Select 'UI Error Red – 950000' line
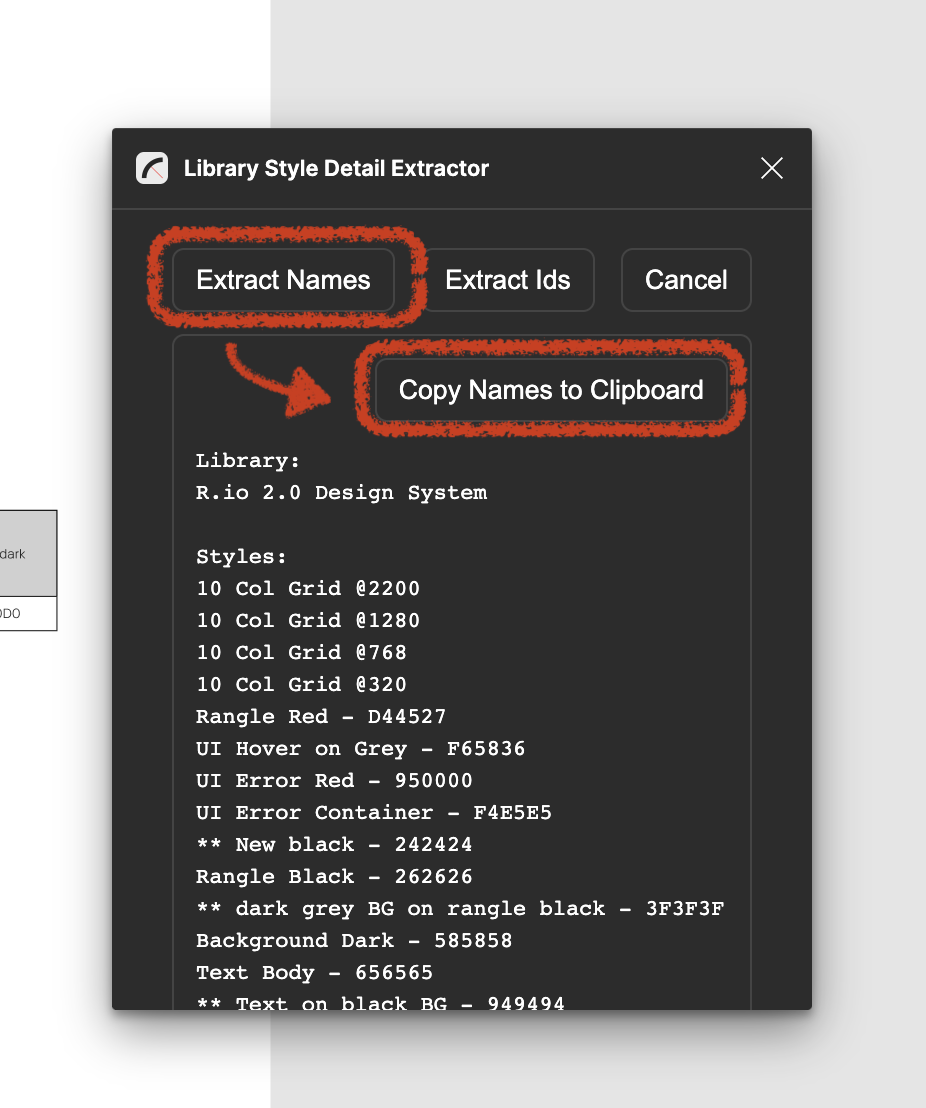 334,781
